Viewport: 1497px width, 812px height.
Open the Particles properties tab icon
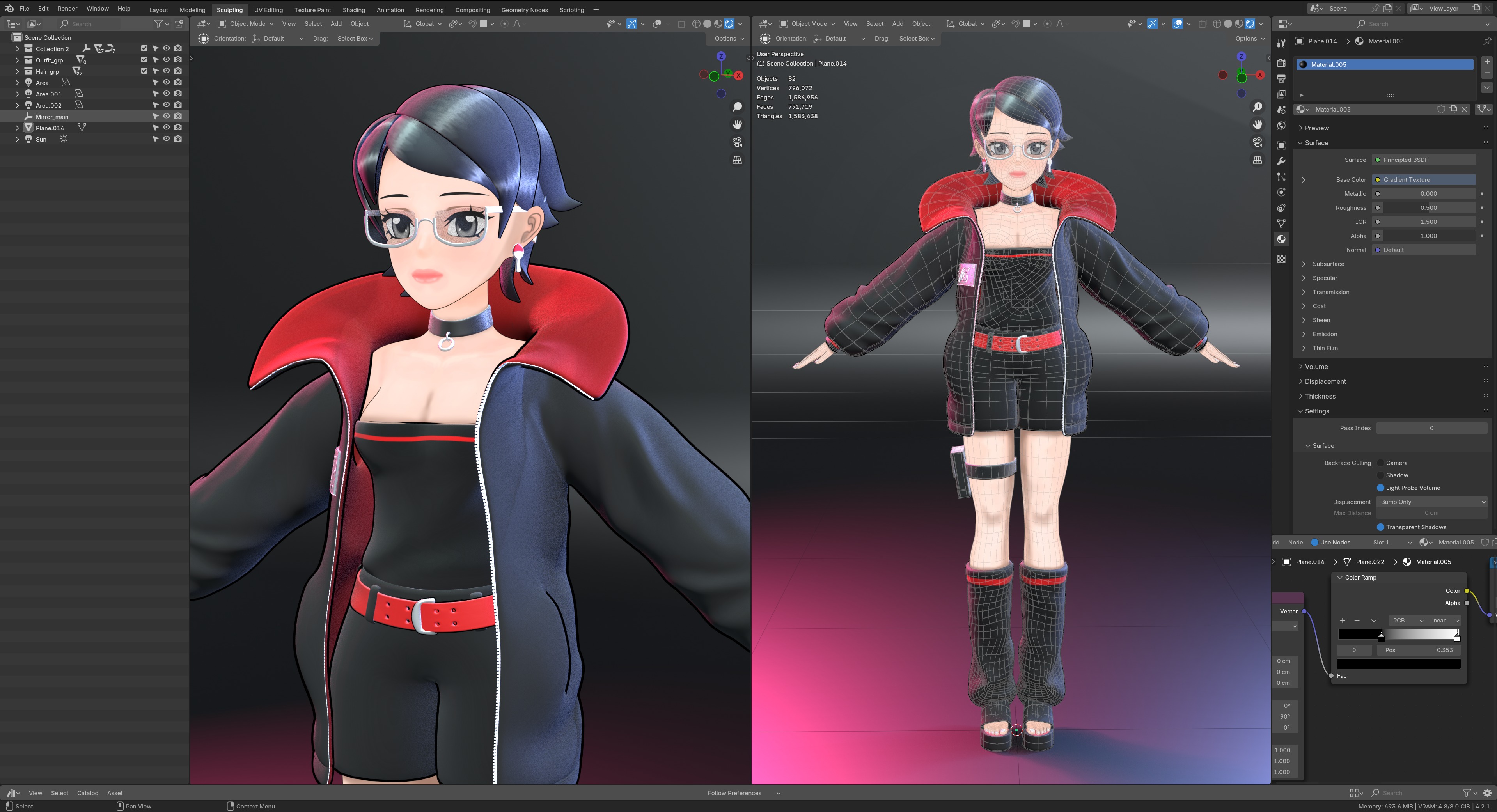pyautogui.click(x=1281, y=177)
